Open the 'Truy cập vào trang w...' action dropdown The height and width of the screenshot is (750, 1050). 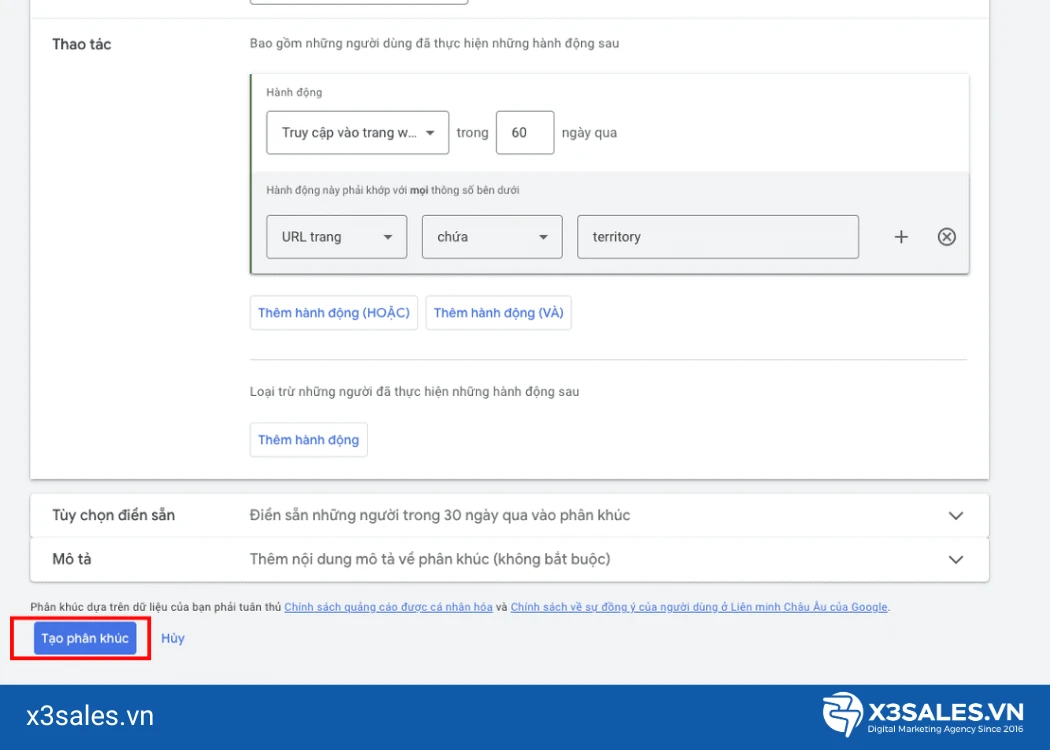(x=358, y=133)
